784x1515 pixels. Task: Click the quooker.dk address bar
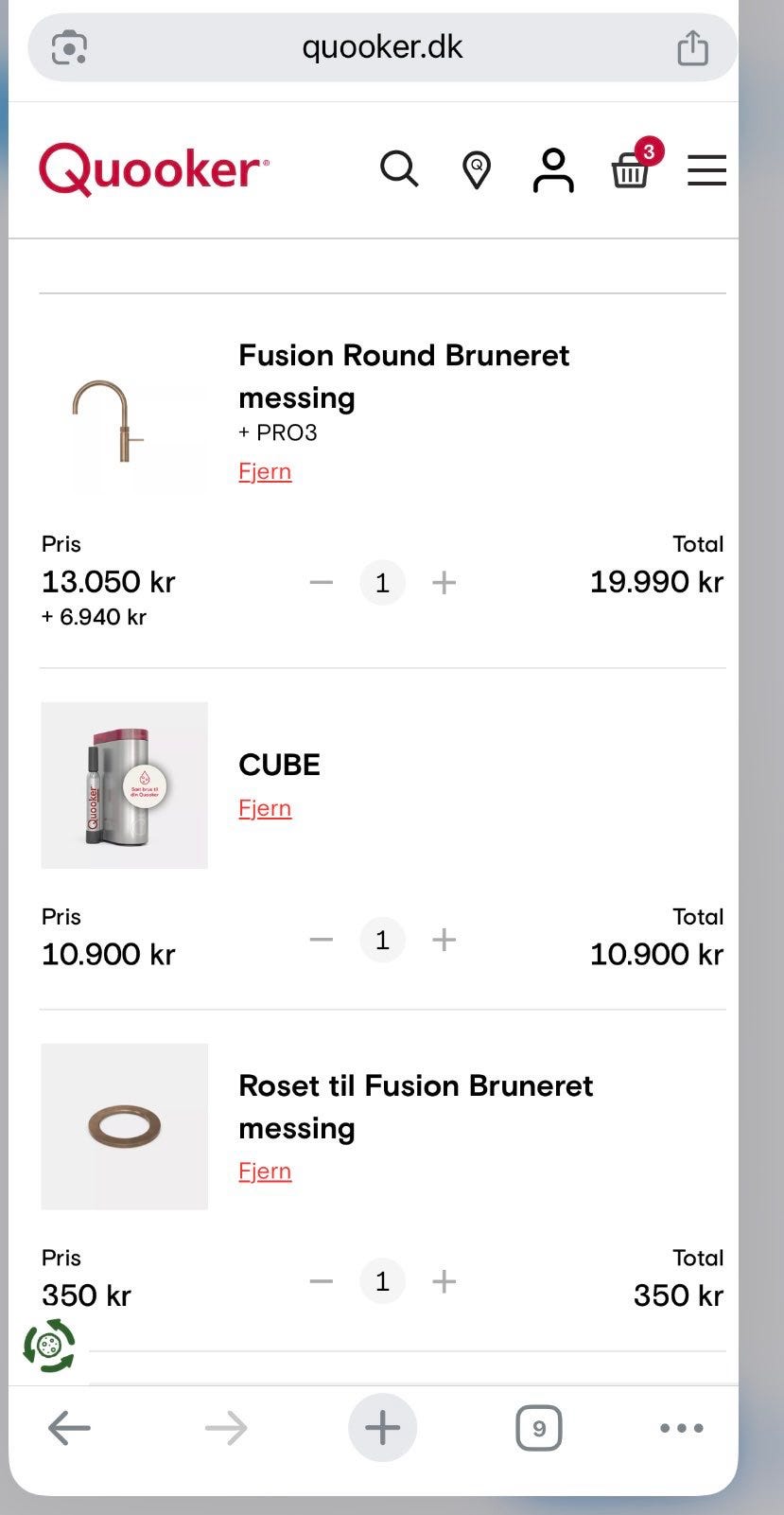pyautogui.click(x=382, y=47)
